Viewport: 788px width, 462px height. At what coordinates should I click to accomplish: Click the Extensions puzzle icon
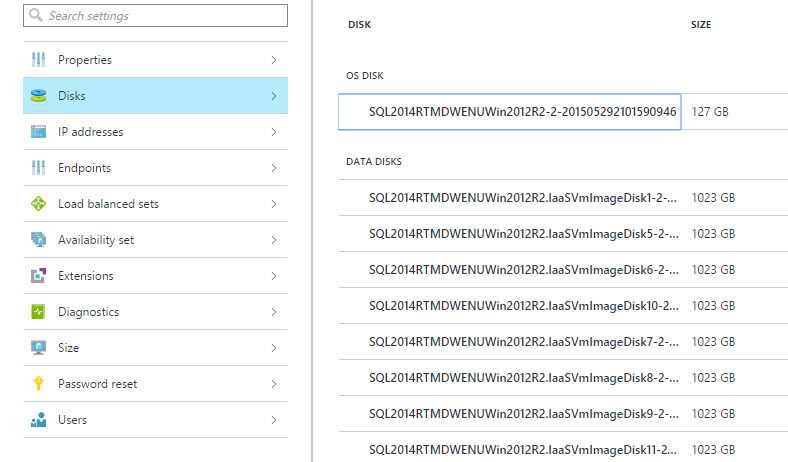tap(39, 276)
